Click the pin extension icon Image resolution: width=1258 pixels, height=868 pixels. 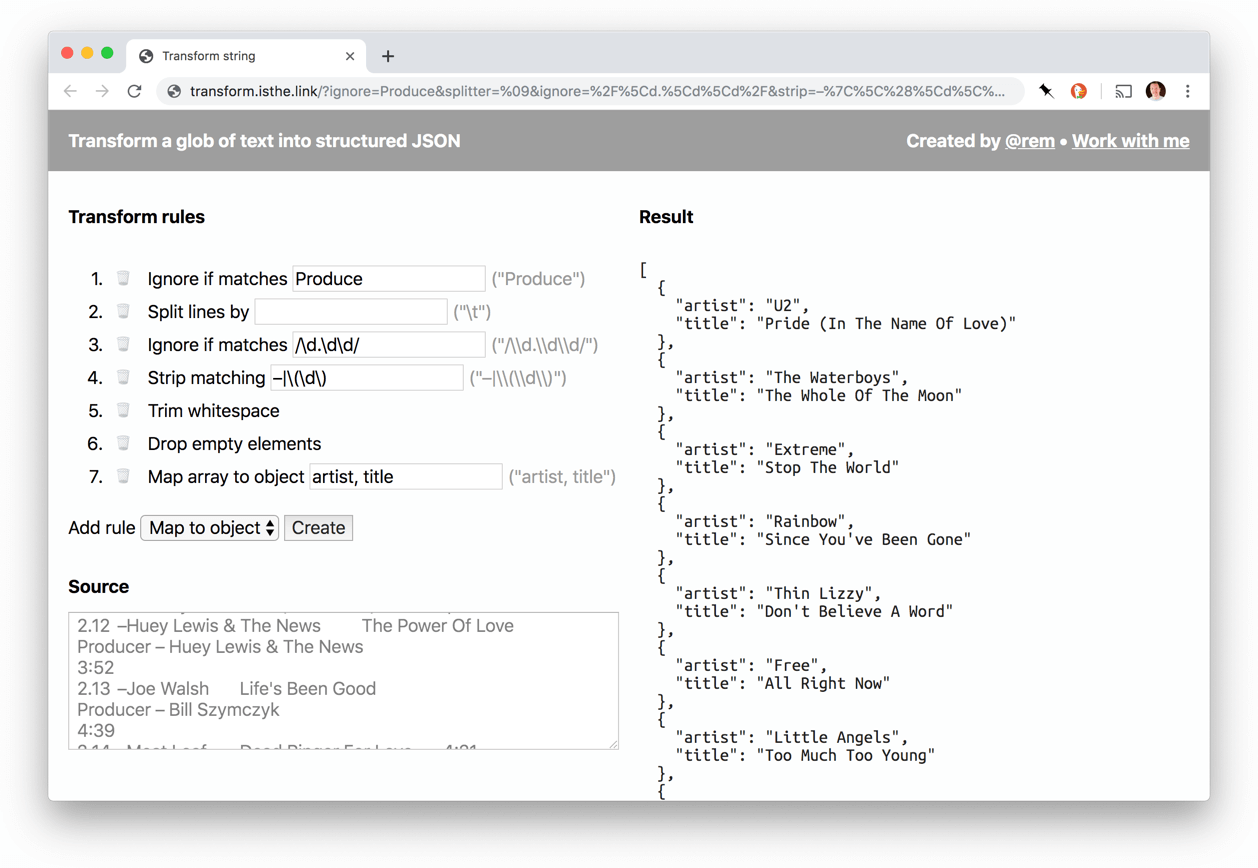(x=1046, y=91)
